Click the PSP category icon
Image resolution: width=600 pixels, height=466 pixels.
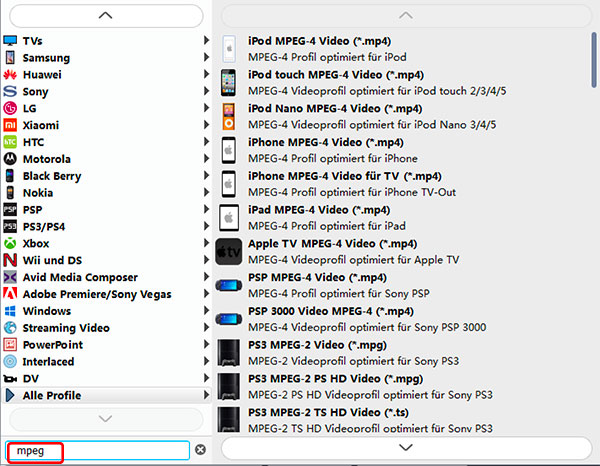pos(10,210)
